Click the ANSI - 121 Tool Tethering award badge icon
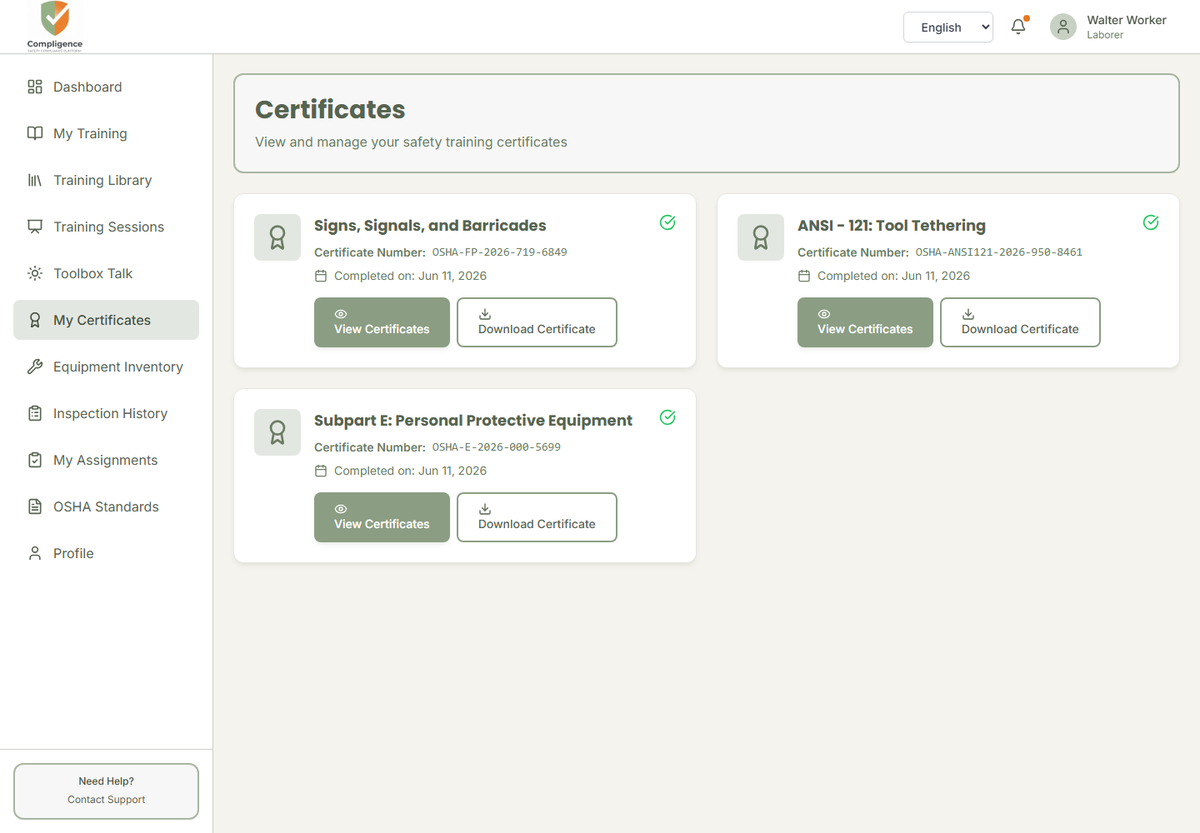This screenshot has height=833, width=1200. coord(761,238)
